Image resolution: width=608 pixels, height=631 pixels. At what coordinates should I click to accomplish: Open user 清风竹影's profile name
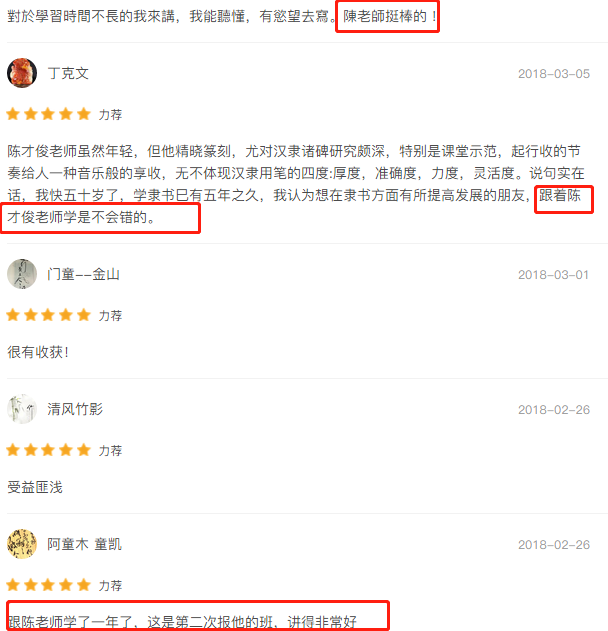pos(75,409)
